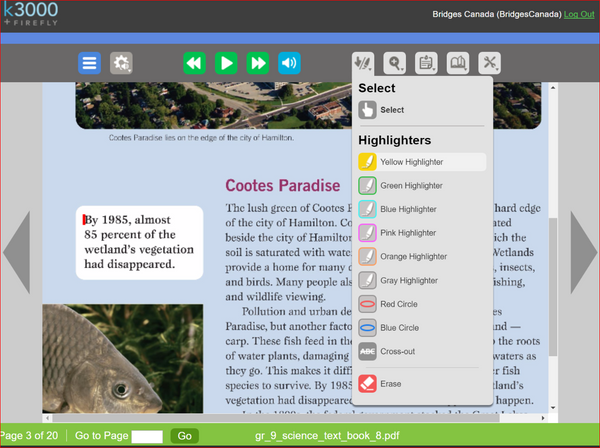The image size is (600, 448).
Task: Pick the Gray Highlighter
Action: tap(422, 280)
